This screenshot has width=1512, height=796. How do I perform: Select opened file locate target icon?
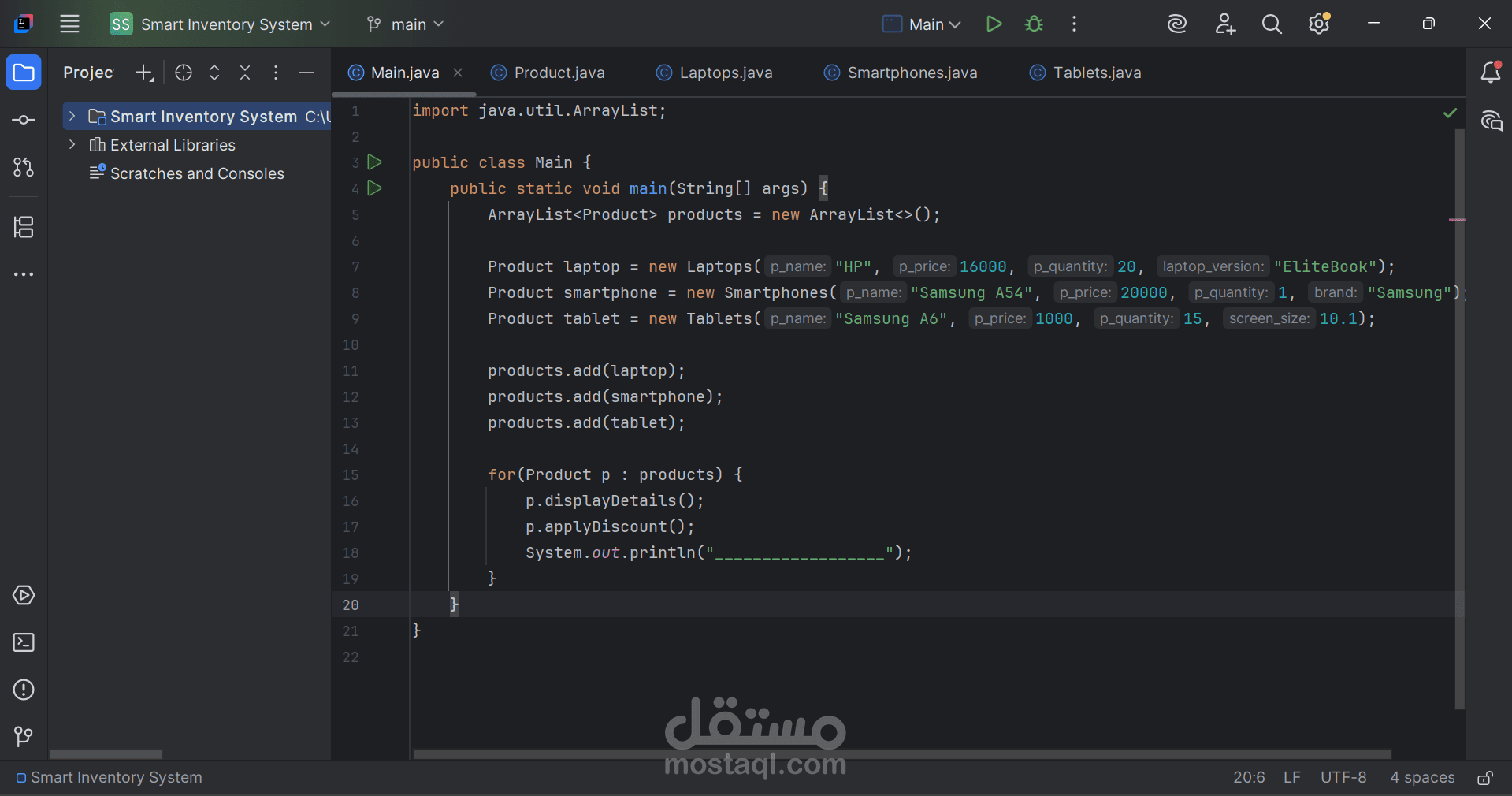(184, 73)
